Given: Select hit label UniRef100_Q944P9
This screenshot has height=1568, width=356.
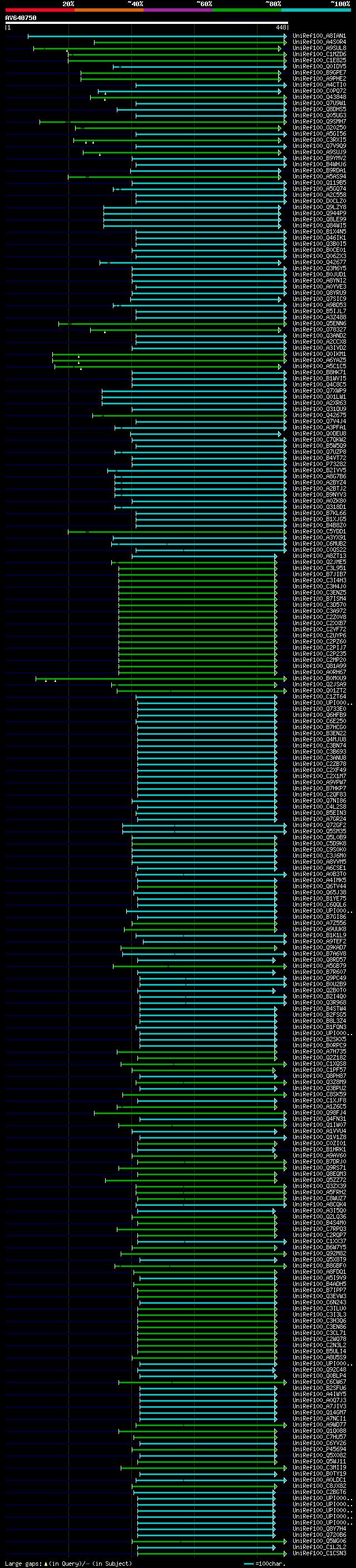Looking at the screenshot, I should click(319, 213).
